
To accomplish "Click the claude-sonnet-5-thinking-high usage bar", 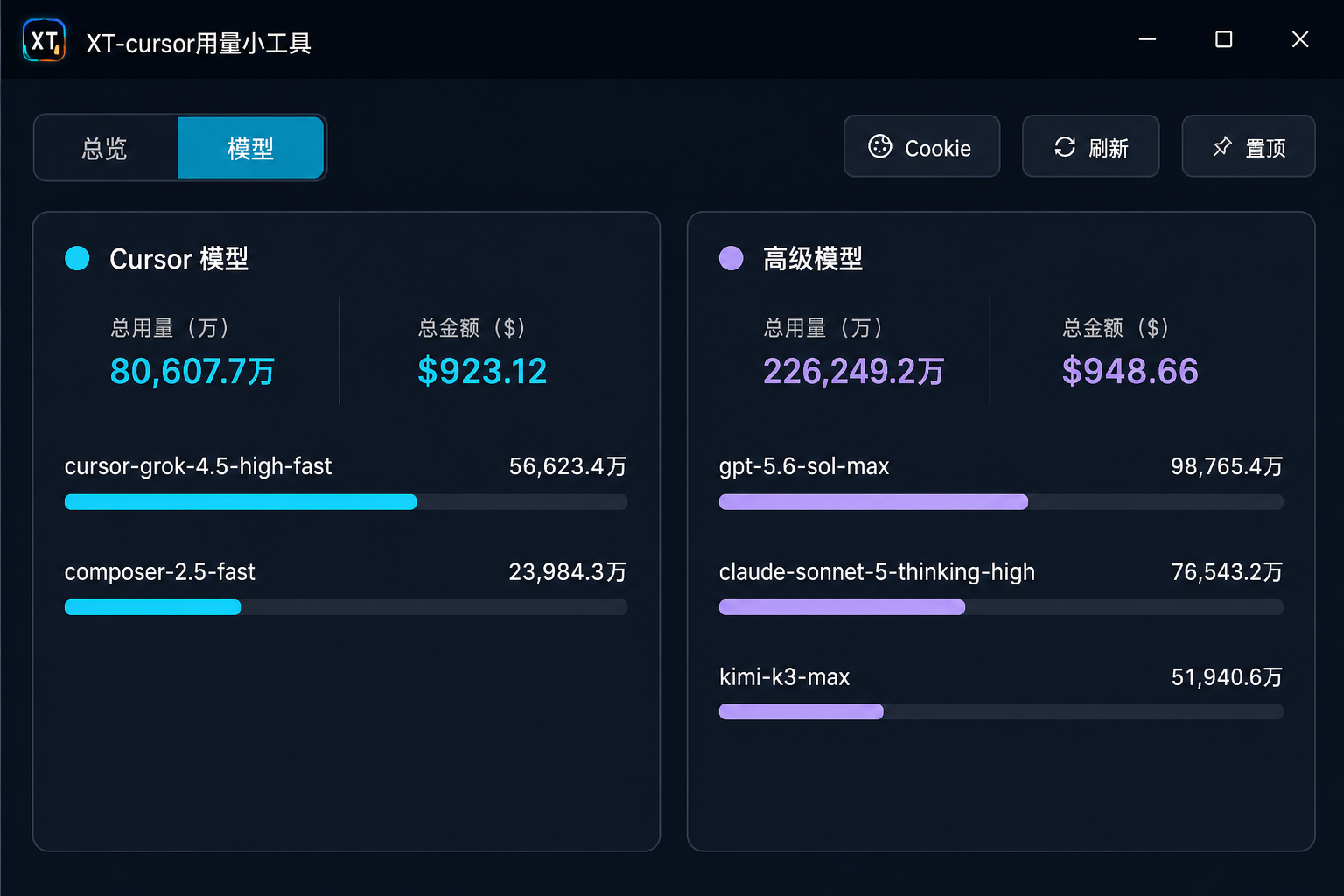I will 1001,607.
